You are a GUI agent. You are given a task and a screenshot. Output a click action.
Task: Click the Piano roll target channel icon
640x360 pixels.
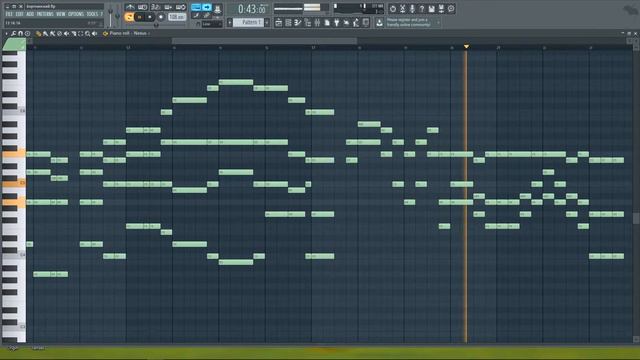click(105, 33)
